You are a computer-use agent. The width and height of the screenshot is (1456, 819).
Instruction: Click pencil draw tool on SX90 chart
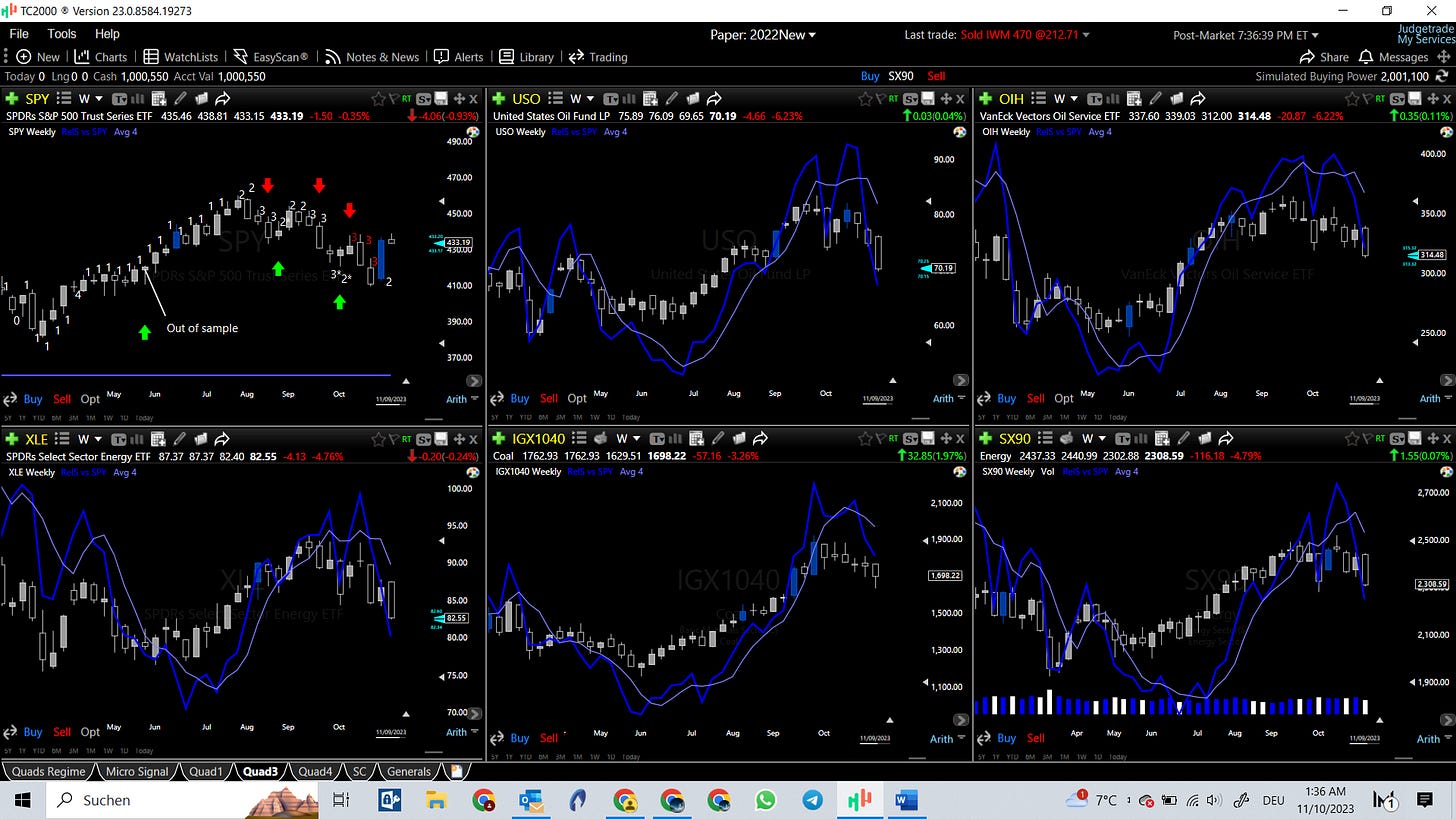pyautogui.click(x=1184, y=438)
